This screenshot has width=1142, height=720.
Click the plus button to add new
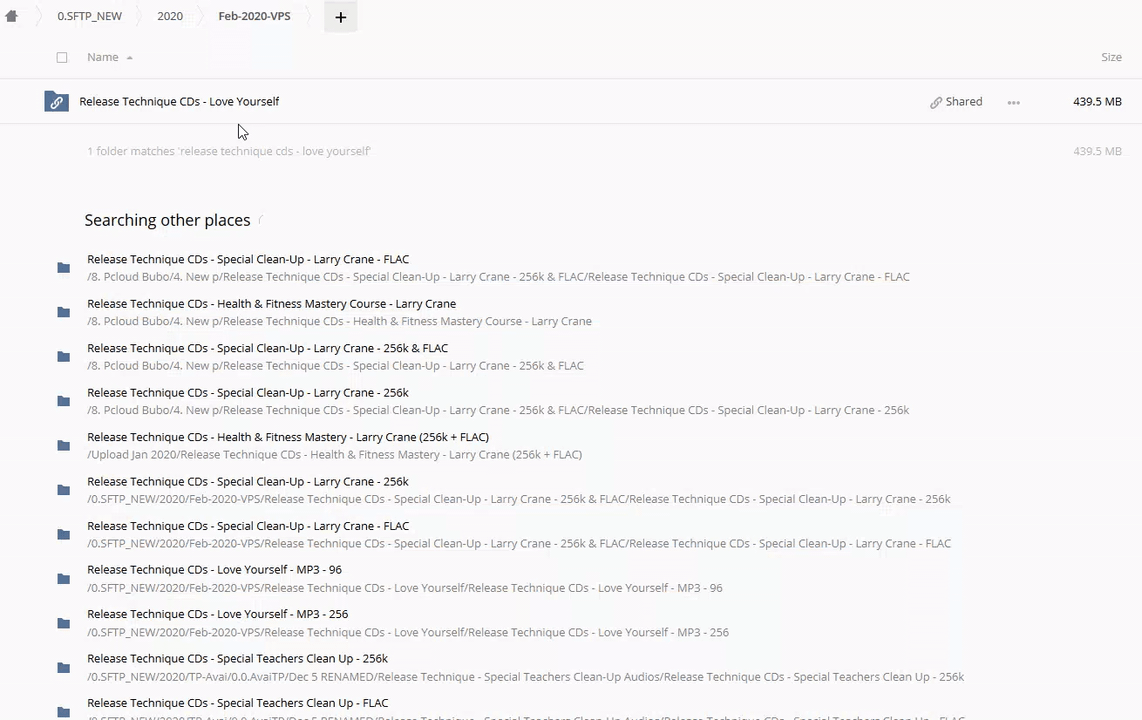[x=340, y=17]
